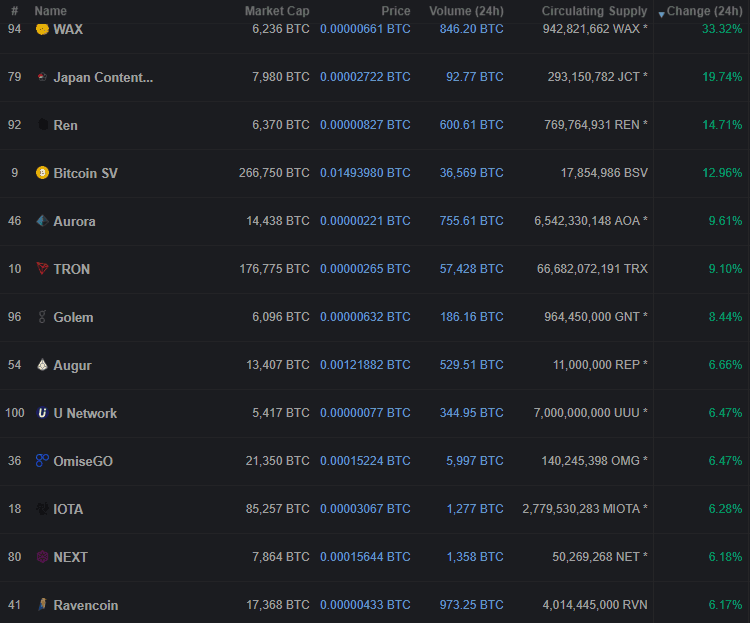The image size is (750, 623).
Task: Click OmiseGO price 0.00015224 BTC
Action: click(365, 460)
